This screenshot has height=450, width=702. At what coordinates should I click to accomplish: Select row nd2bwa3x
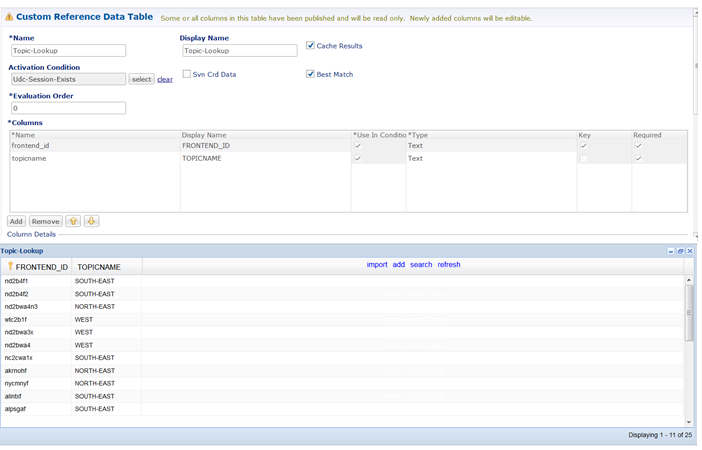point(342,332)
